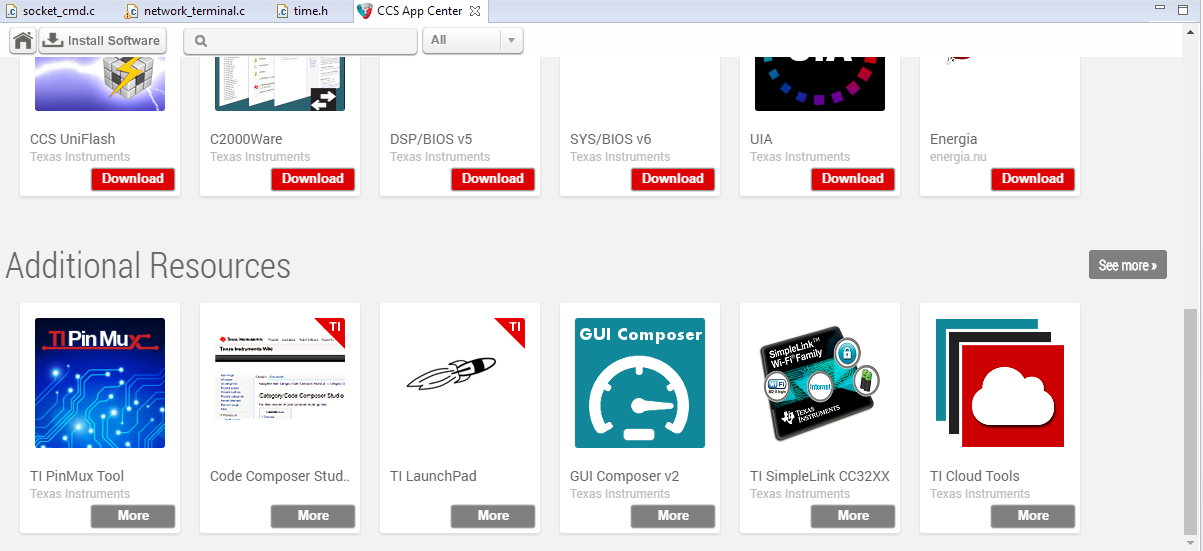The width and height of the screenshot is (1203, 551).
Task: Click energia.nu publisher text
Action: tap(958, 157)
